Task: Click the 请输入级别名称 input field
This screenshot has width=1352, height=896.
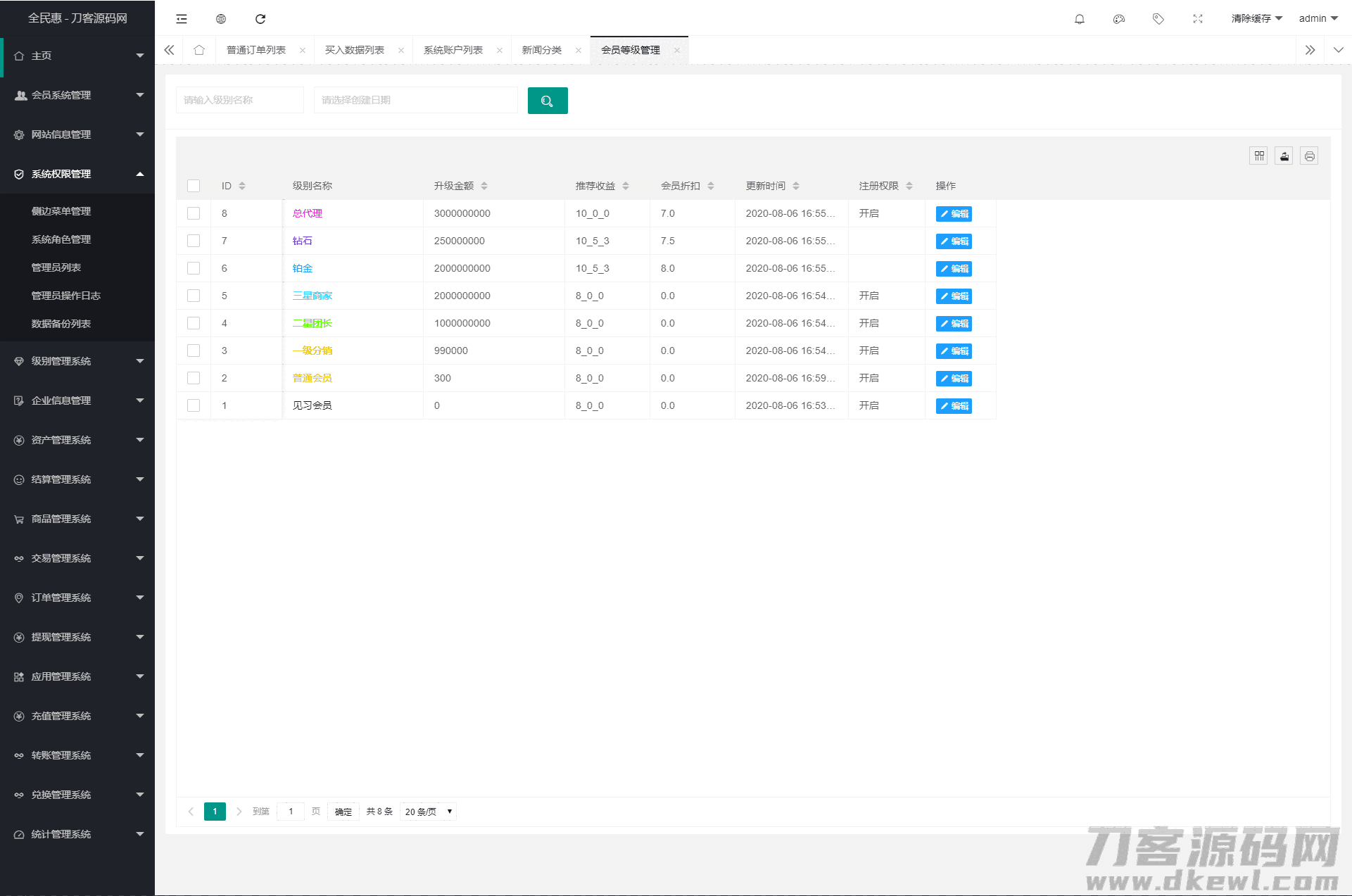Action: click(239, 100)
